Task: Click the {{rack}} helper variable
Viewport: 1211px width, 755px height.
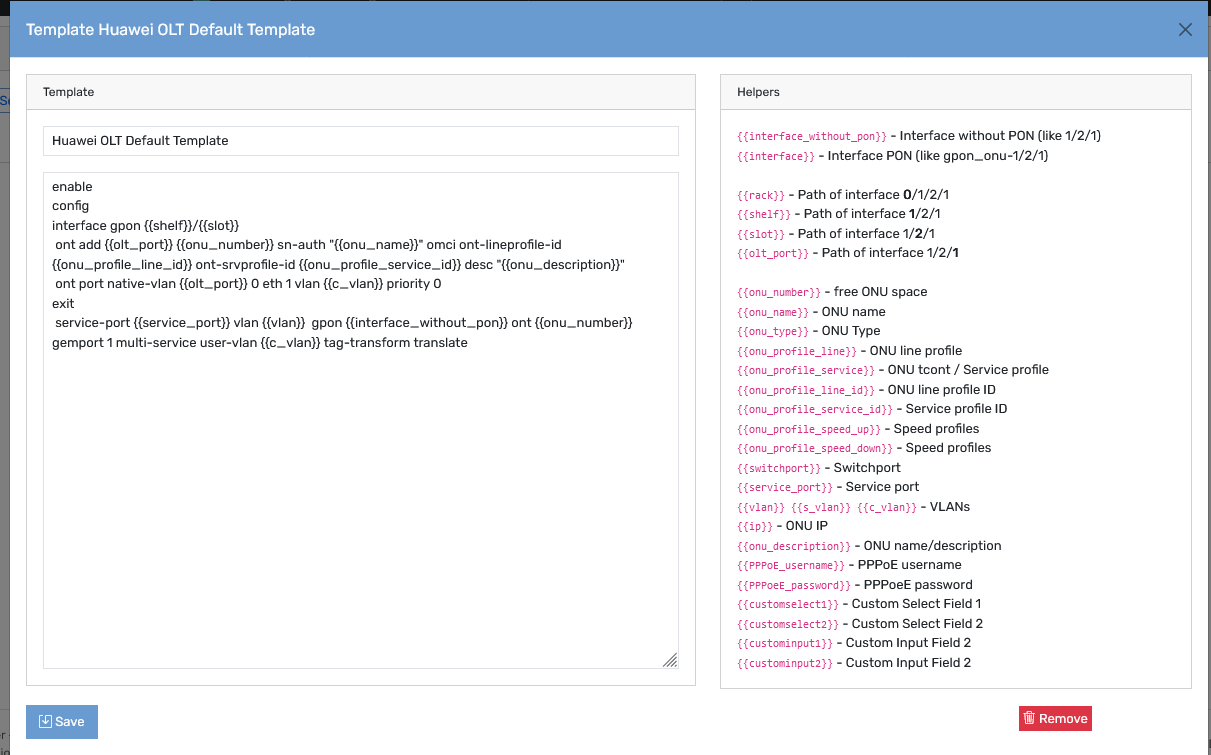Action: [761, 195]
